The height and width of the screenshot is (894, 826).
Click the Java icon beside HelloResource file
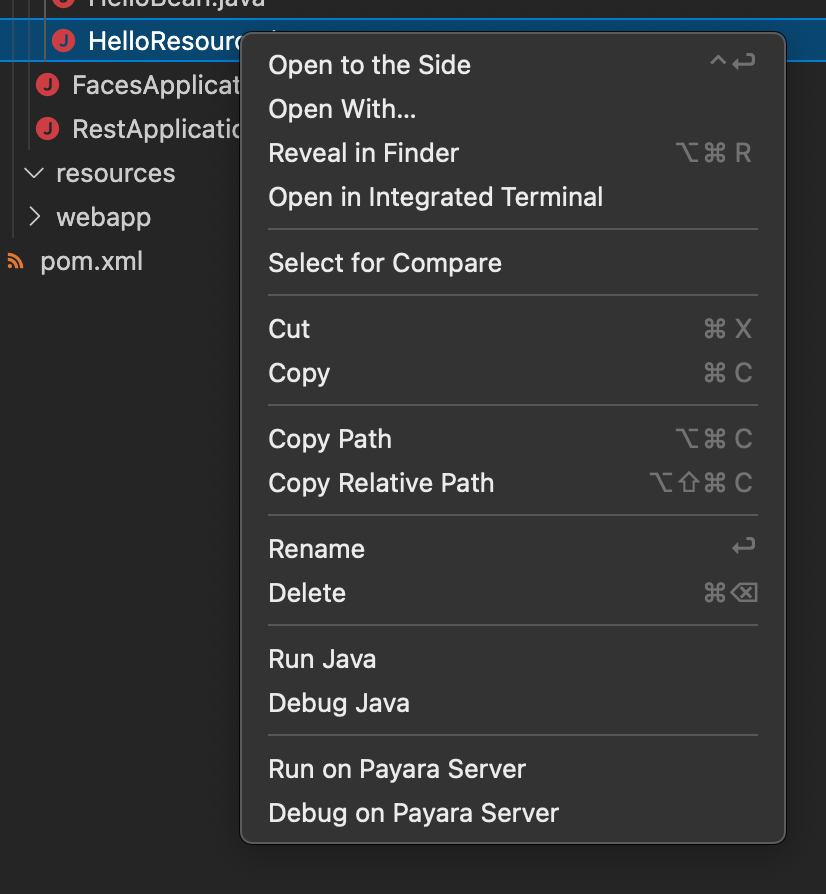coord(63,41)
